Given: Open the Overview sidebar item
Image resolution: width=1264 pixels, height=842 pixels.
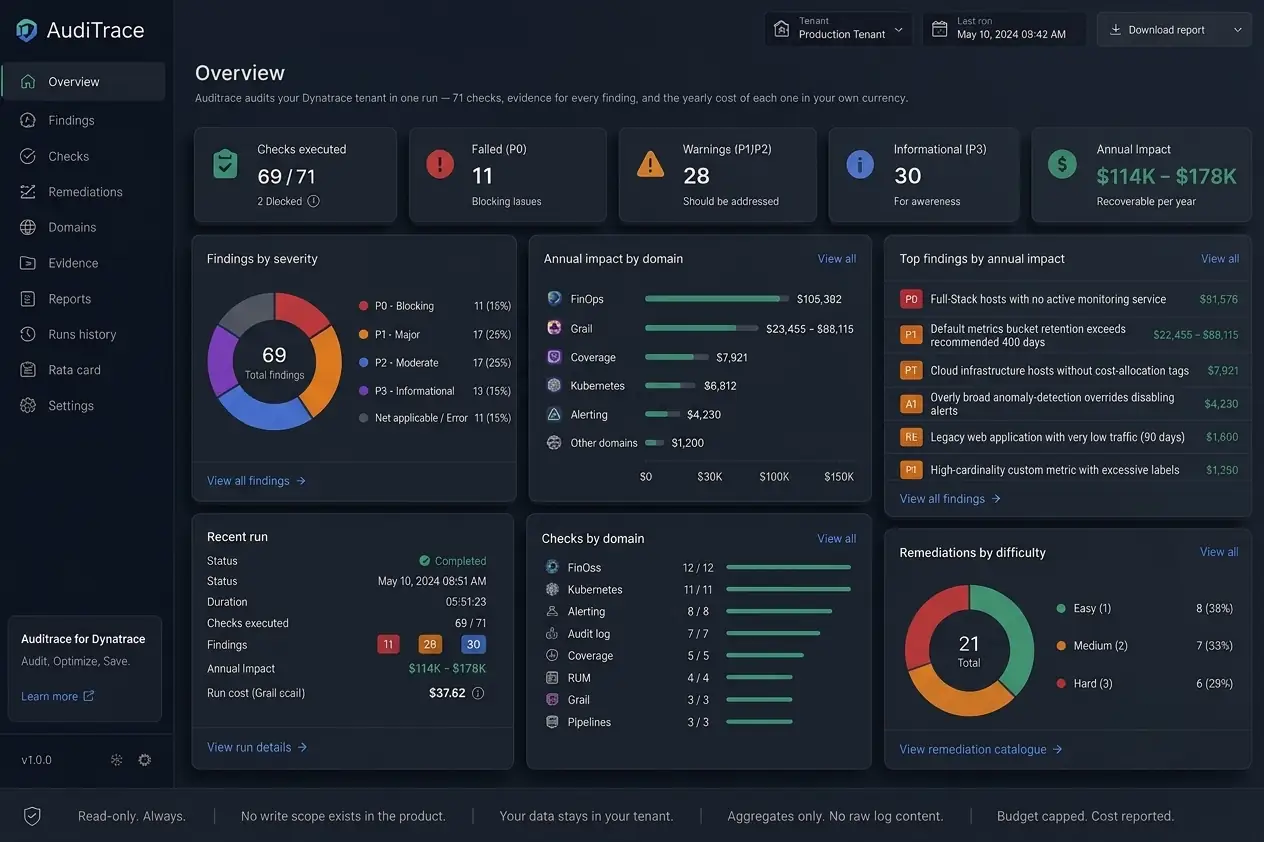Looking at the screenshot, I should tap(83, 82).
